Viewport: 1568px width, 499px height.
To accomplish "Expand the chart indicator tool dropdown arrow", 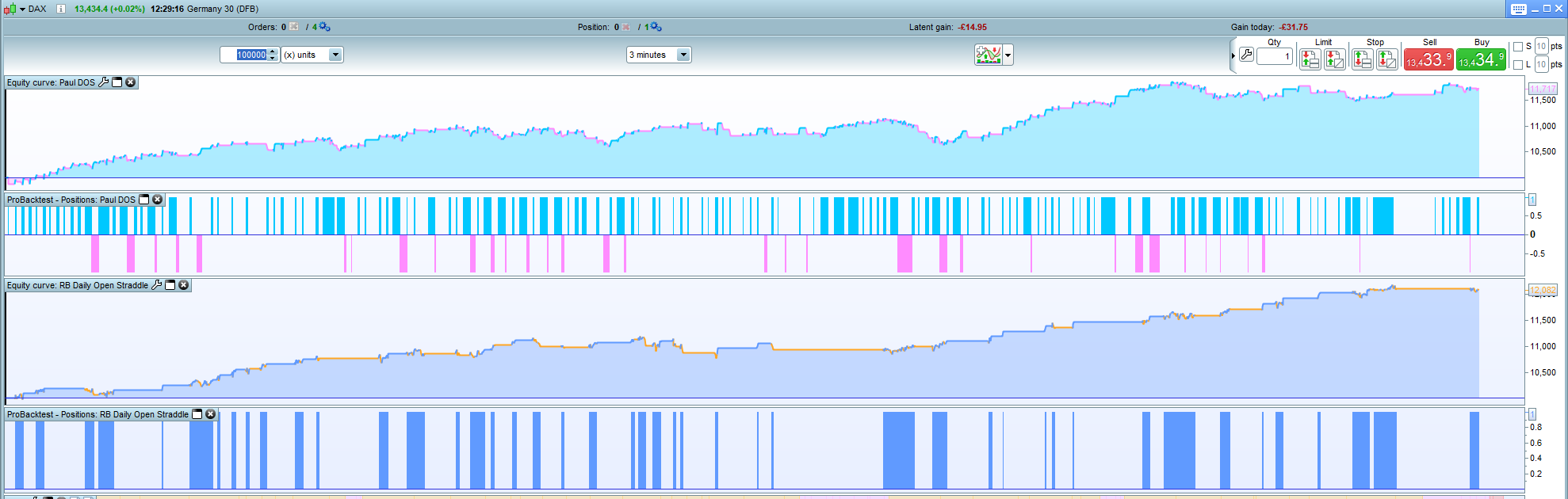I will pos(1008,55).
